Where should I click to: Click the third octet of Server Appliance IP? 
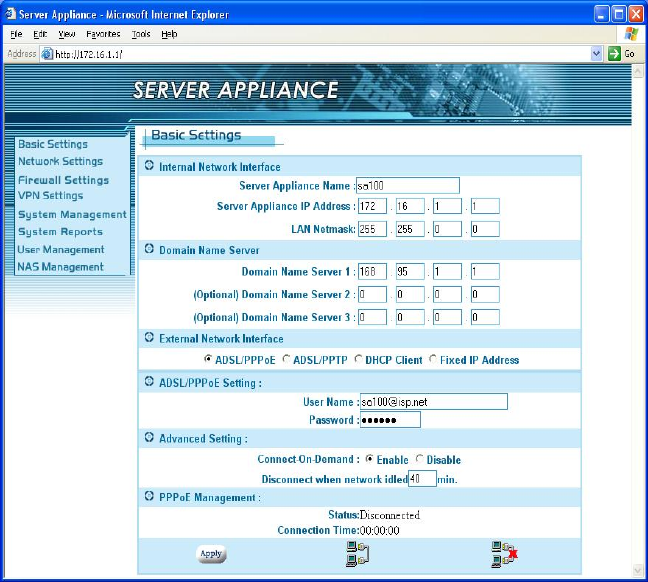tap(448, 206)
